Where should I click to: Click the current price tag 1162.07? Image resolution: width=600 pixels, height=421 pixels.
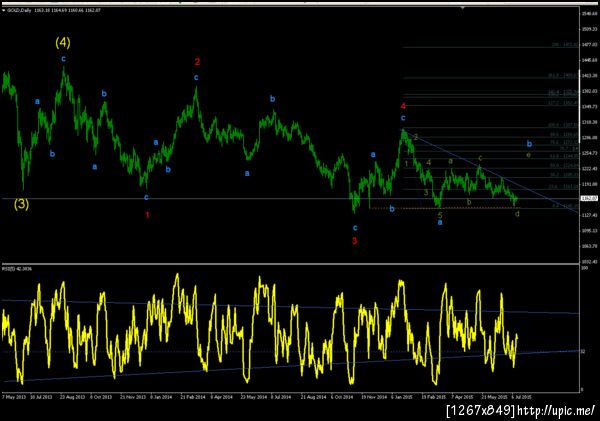pos(589,198)
